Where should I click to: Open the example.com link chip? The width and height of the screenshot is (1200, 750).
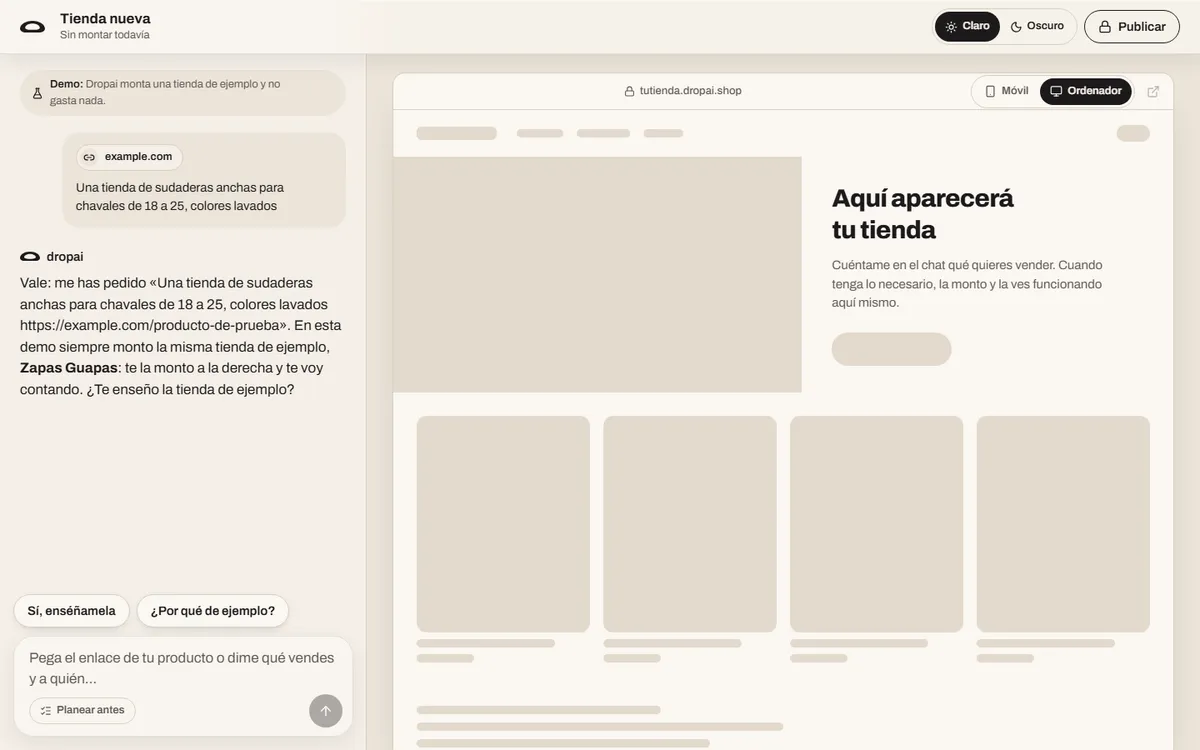pyautogui.click(x=130, y=157)
